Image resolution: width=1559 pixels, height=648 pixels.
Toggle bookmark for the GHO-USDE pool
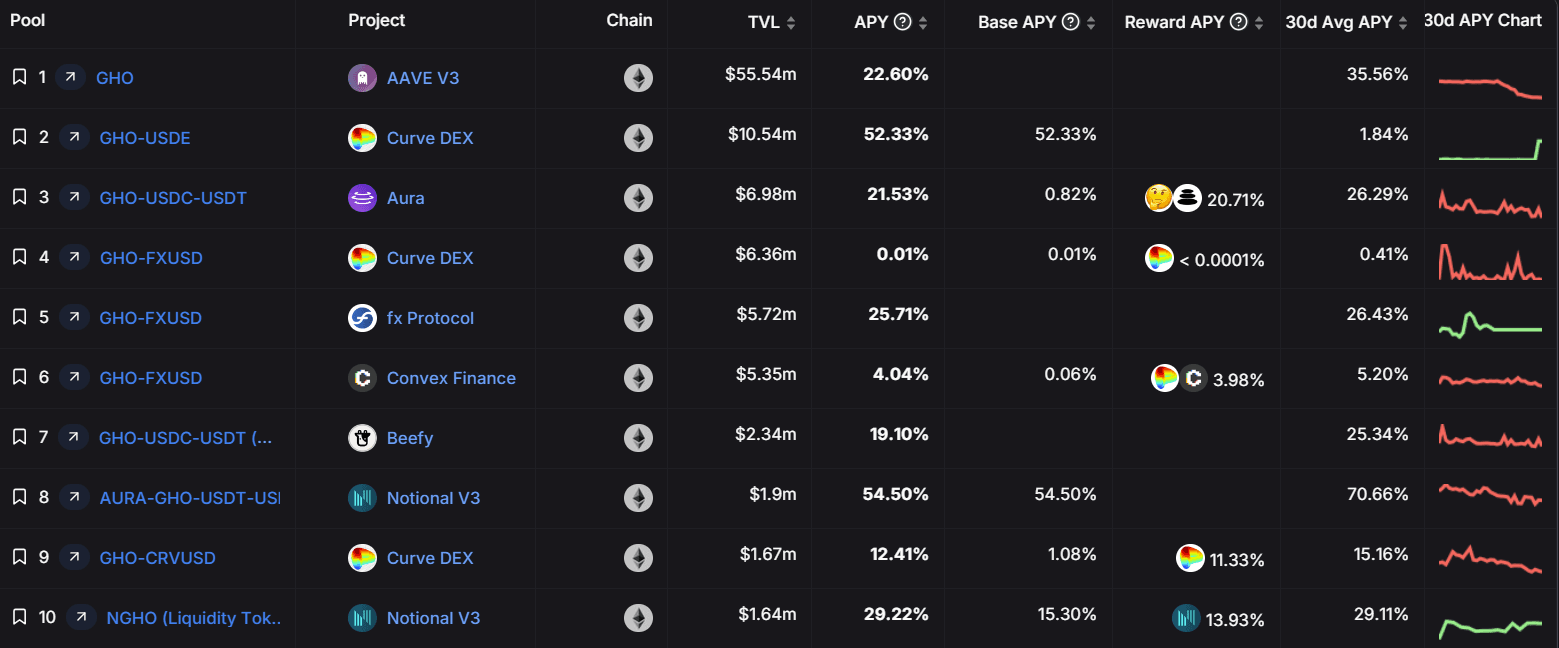point(19,137)
